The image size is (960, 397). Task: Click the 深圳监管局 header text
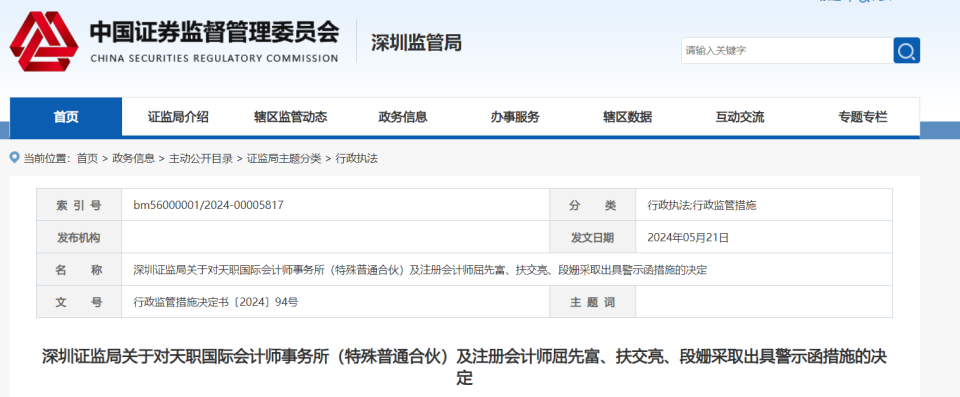(416, 43)
